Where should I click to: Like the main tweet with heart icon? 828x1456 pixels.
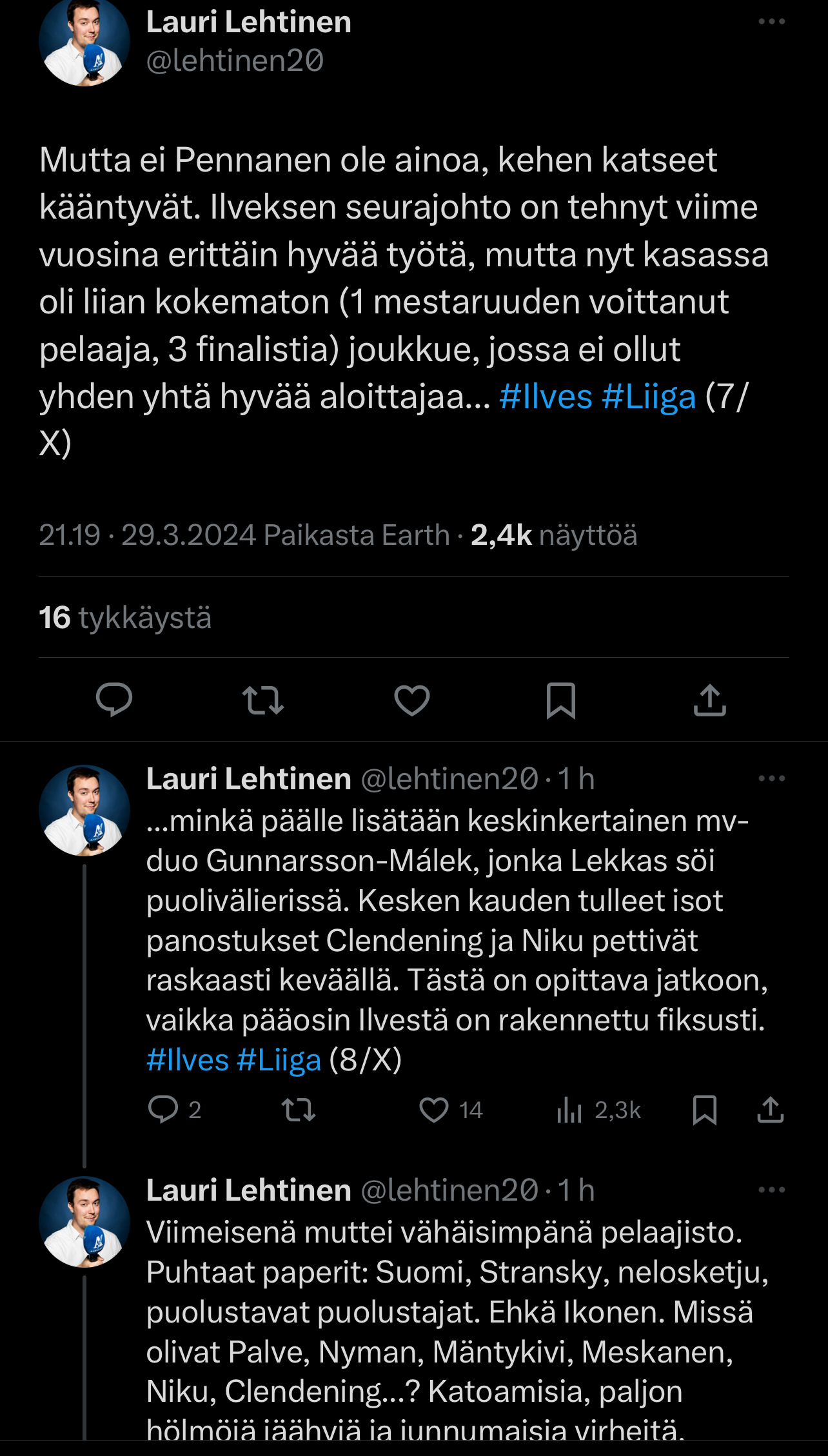(x=412, y=700)
